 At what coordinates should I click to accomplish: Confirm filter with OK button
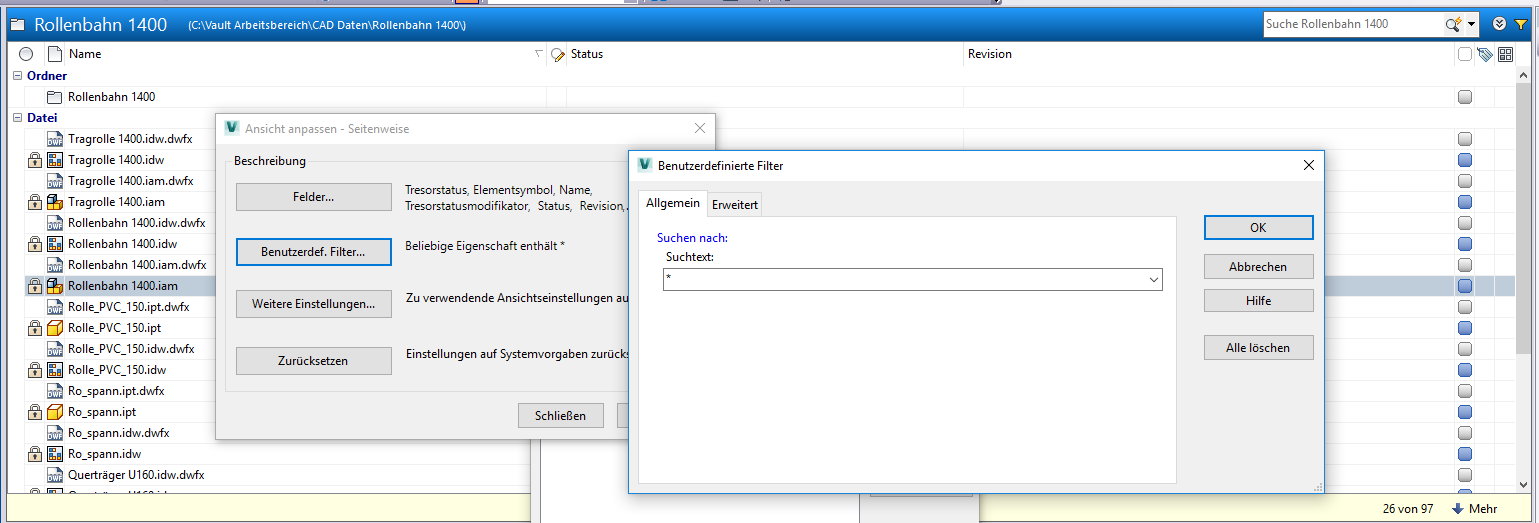(1258, 227)
